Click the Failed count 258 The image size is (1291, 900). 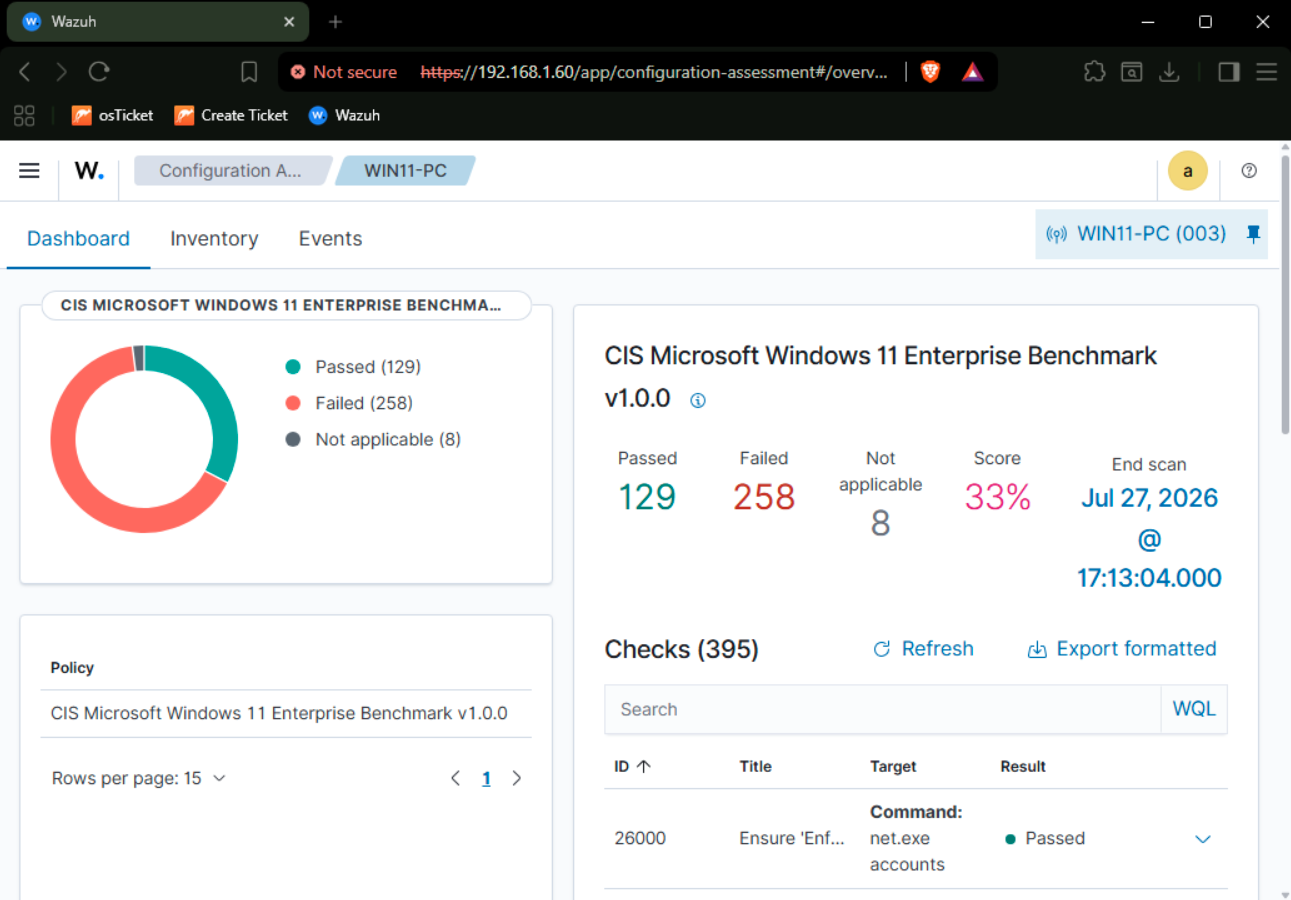point(764,497)
